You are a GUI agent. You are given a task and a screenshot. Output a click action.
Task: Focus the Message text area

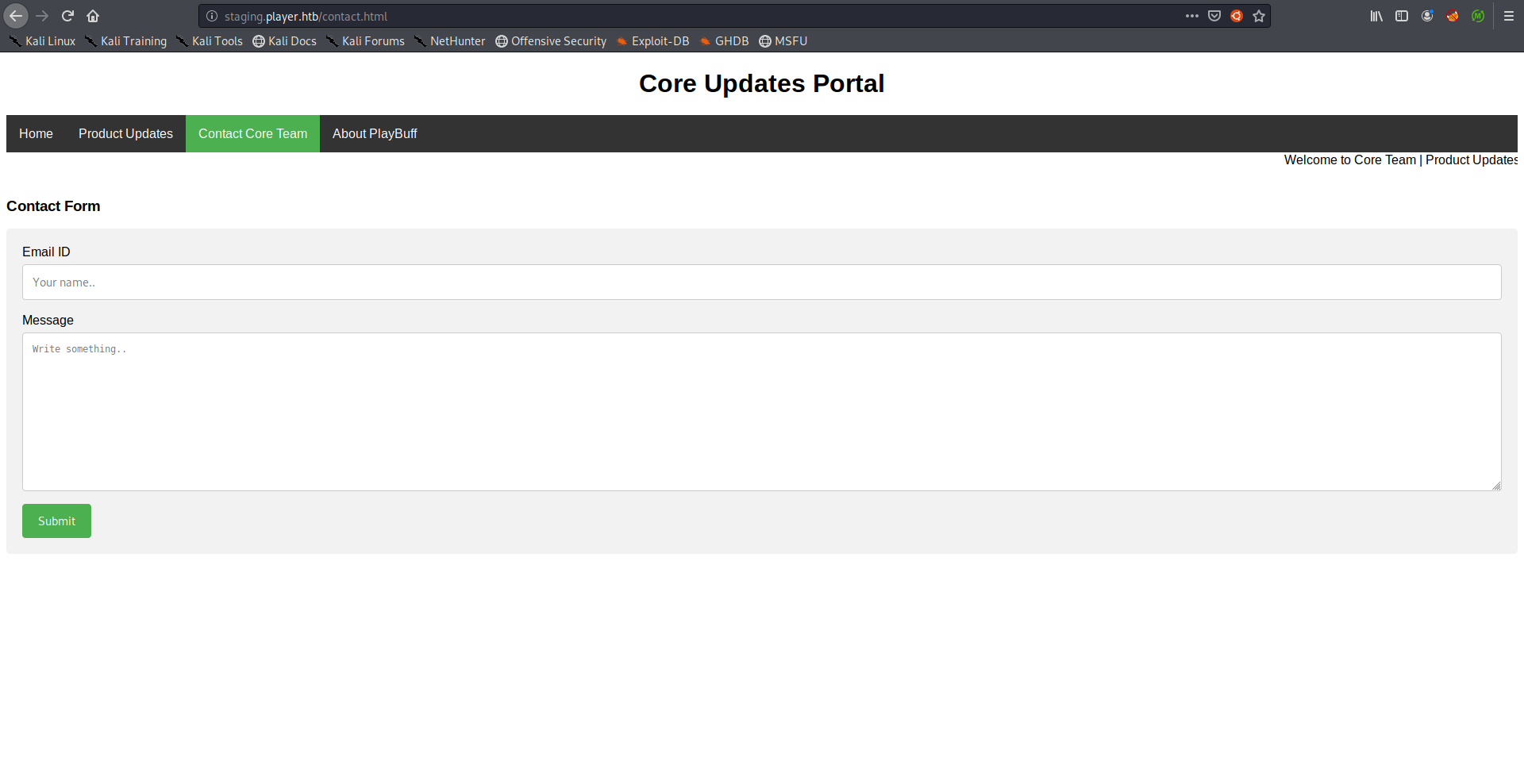click(761, 411)
